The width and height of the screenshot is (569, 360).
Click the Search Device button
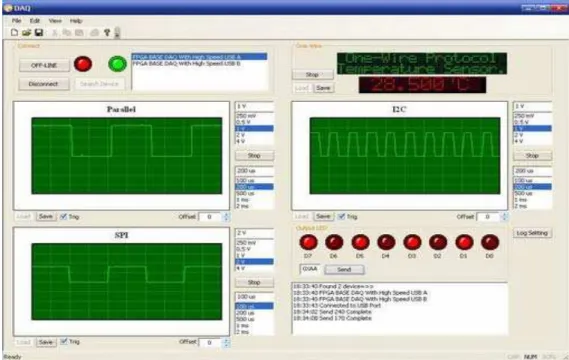coord(99,84)
